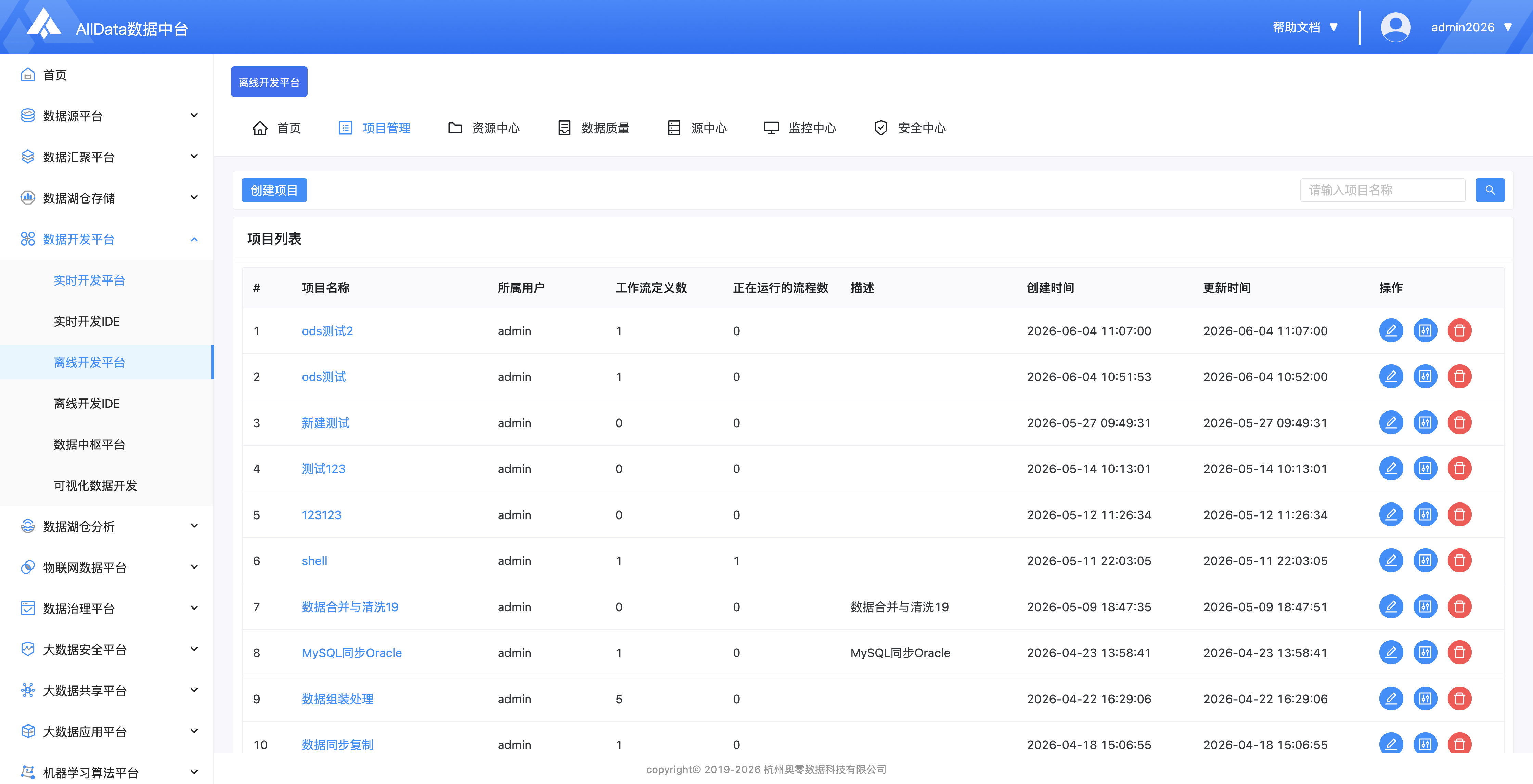Switch to the 监控中心 tab

pos(800,128)
